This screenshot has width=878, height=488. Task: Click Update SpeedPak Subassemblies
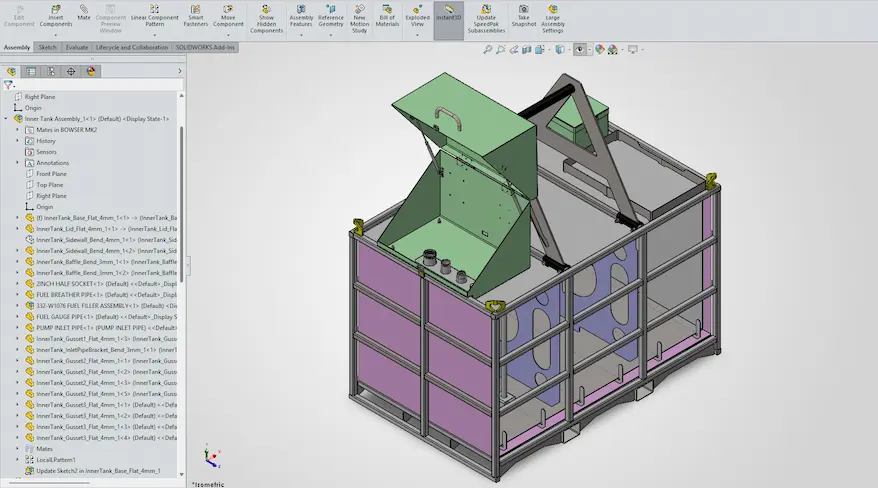pyautogui.click(x=486, y=19)
